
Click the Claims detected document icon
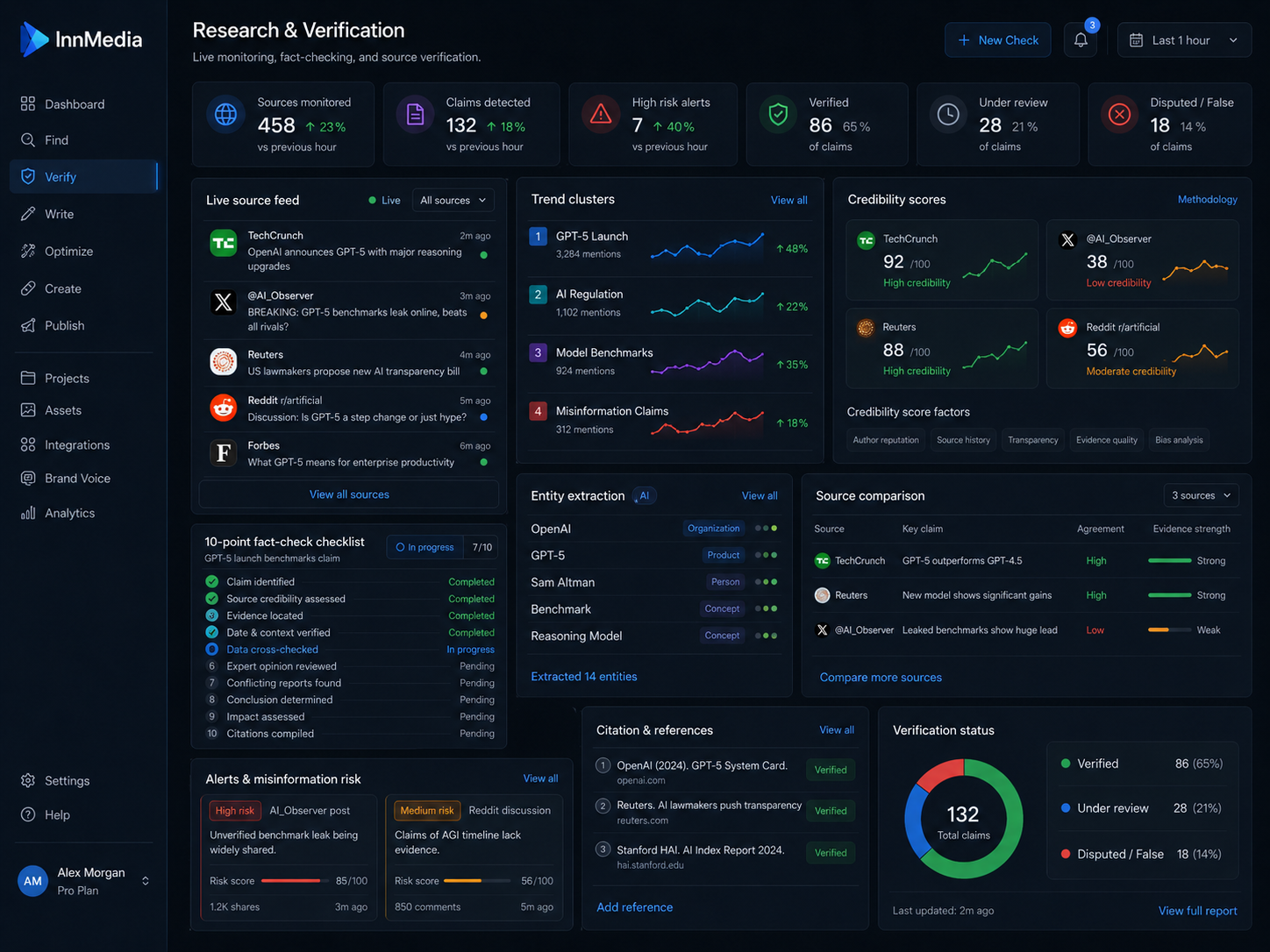[x=415, y=115]
